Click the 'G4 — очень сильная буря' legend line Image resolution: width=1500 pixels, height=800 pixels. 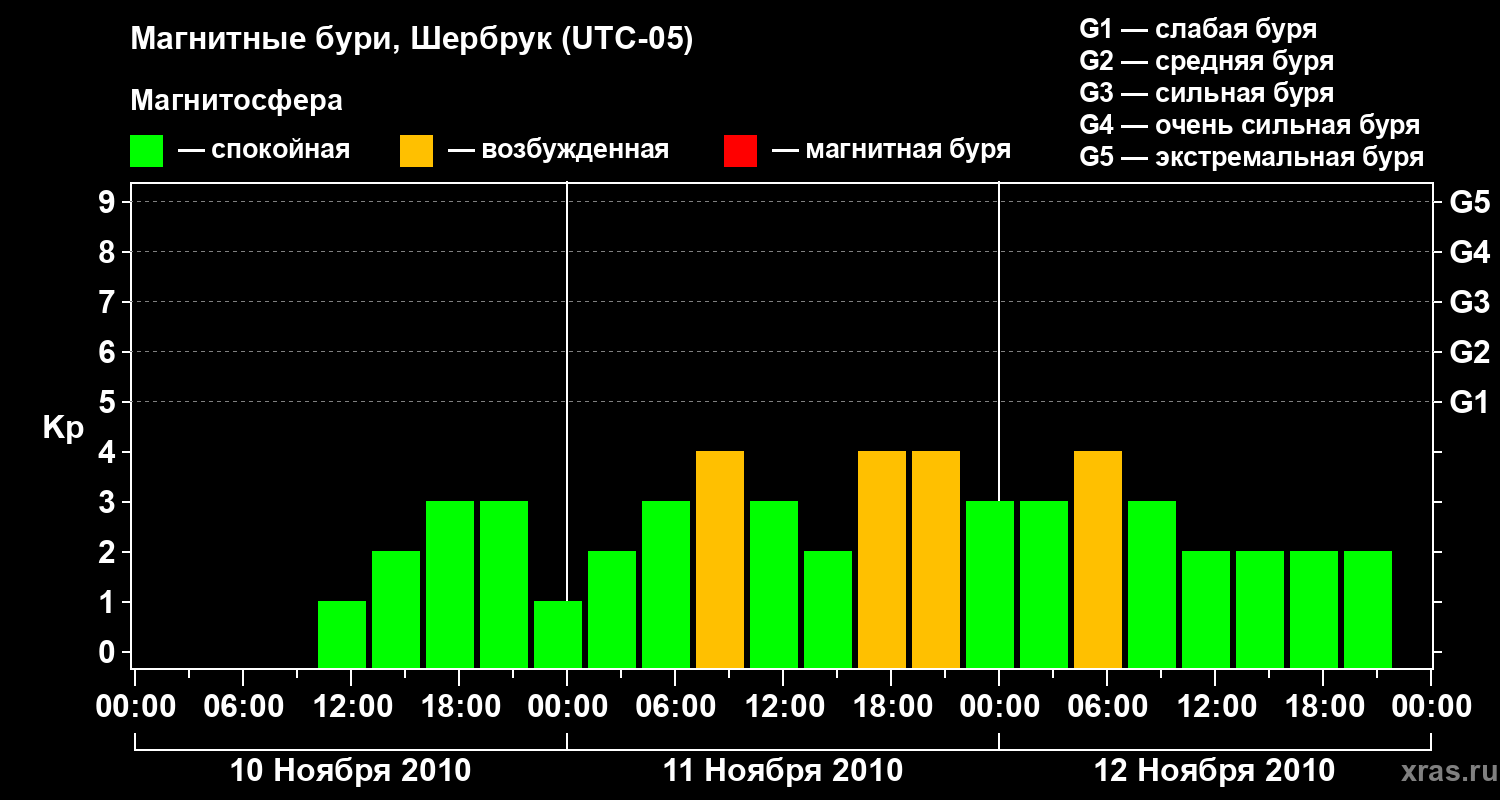click(1250, 124)
